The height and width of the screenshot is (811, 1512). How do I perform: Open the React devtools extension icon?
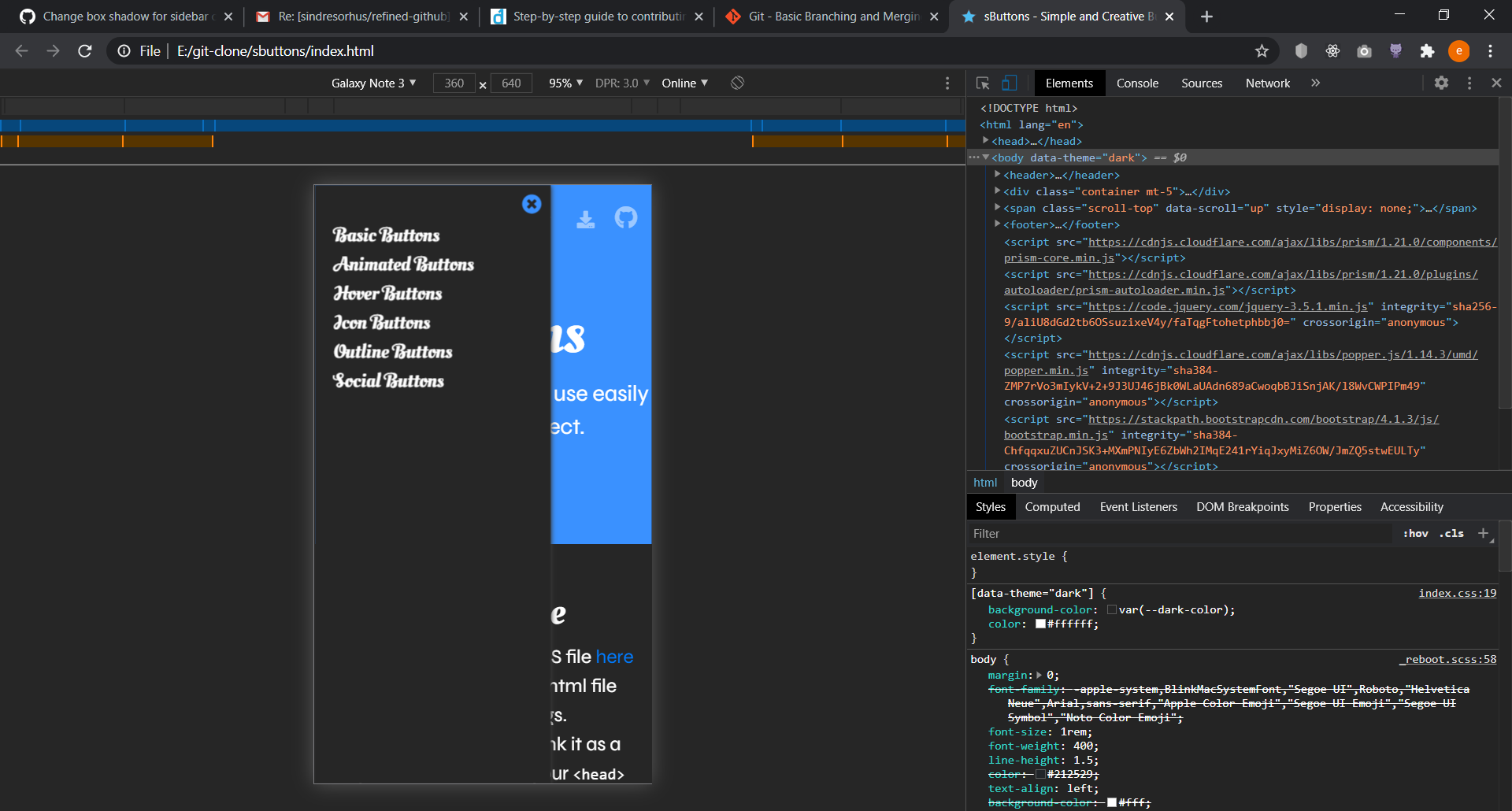pos(1332,51)
